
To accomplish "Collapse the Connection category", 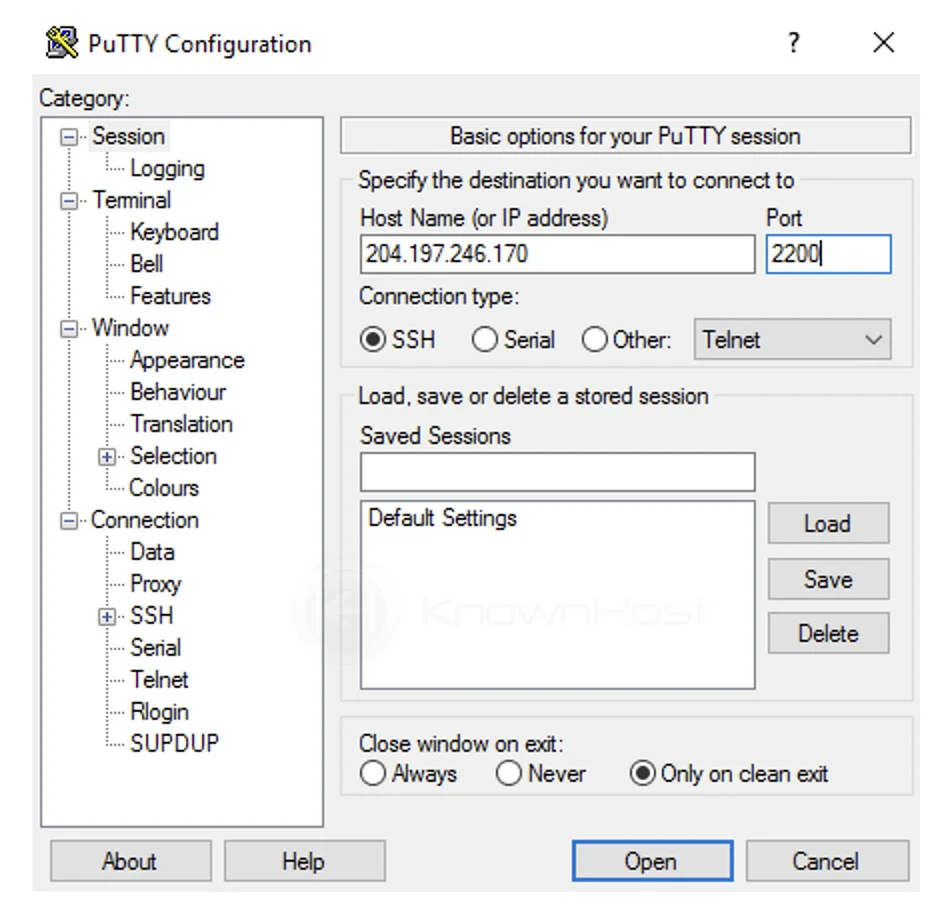I will pyautogui.click(x=68, y=520).
